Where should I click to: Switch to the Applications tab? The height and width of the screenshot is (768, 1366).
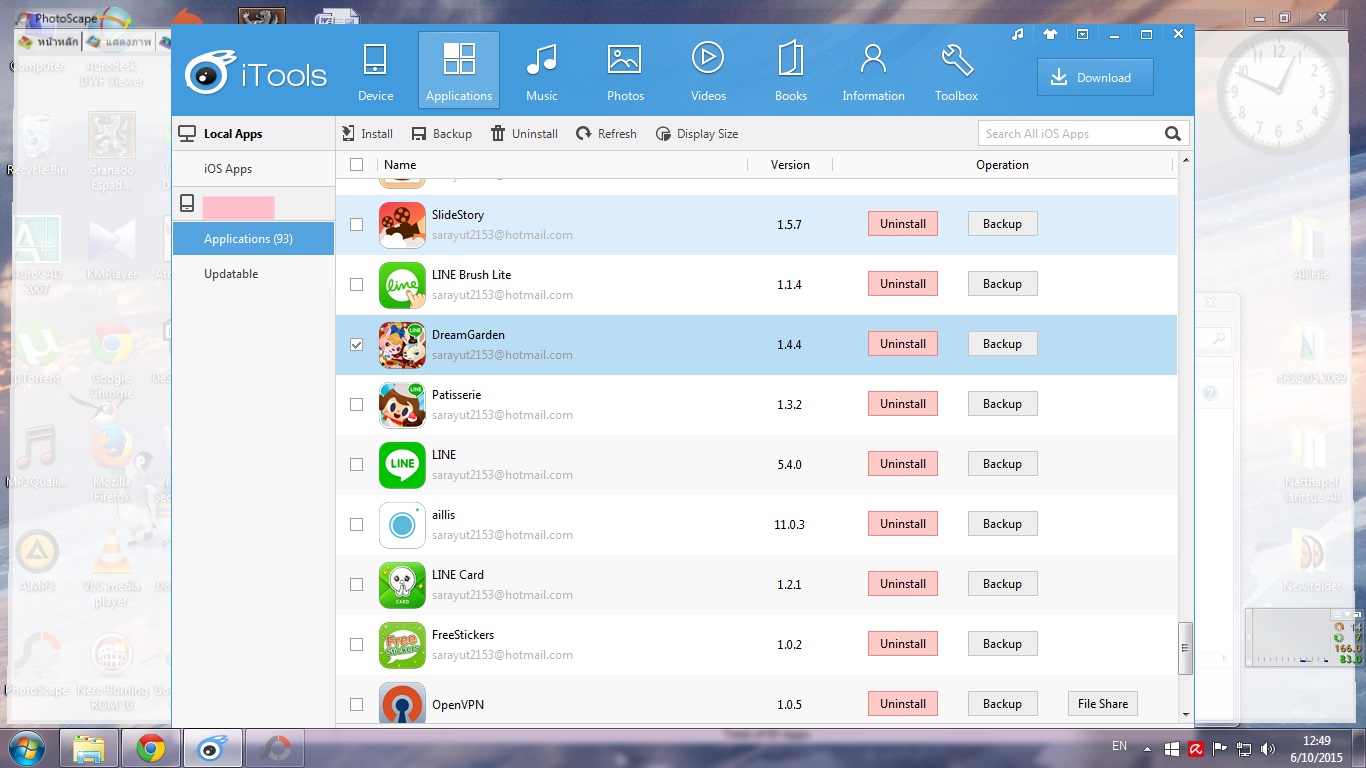pos(459,72)
